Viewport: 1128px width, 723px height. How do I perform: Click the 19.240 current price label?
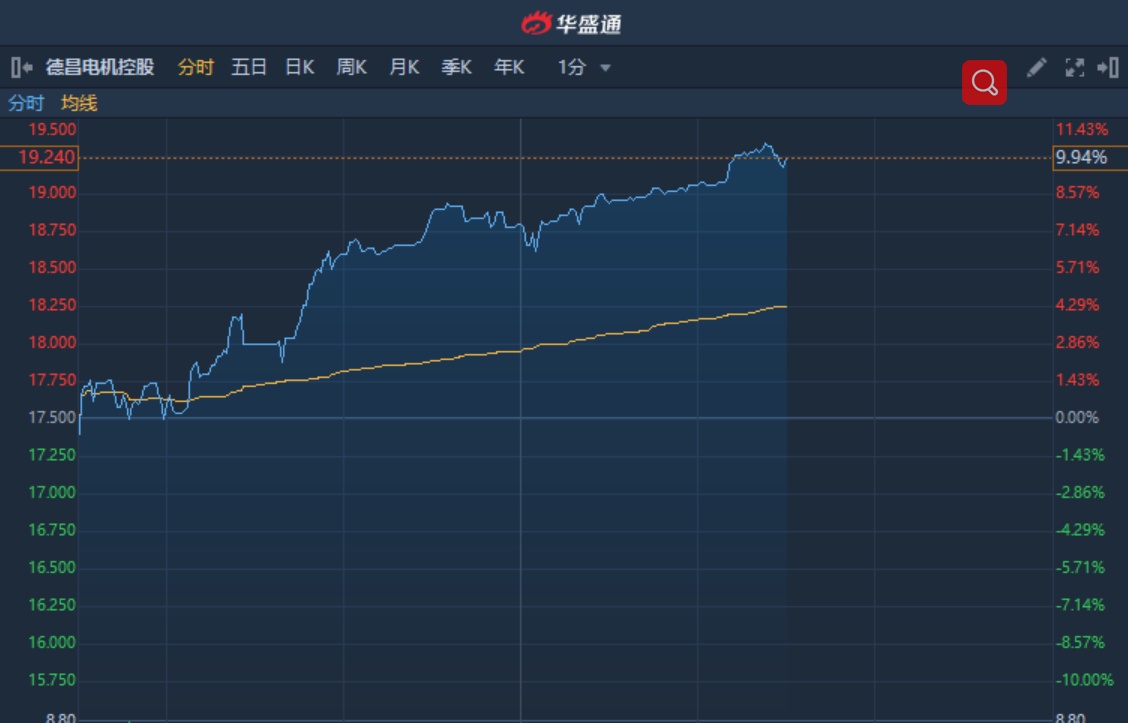(47, 158)
